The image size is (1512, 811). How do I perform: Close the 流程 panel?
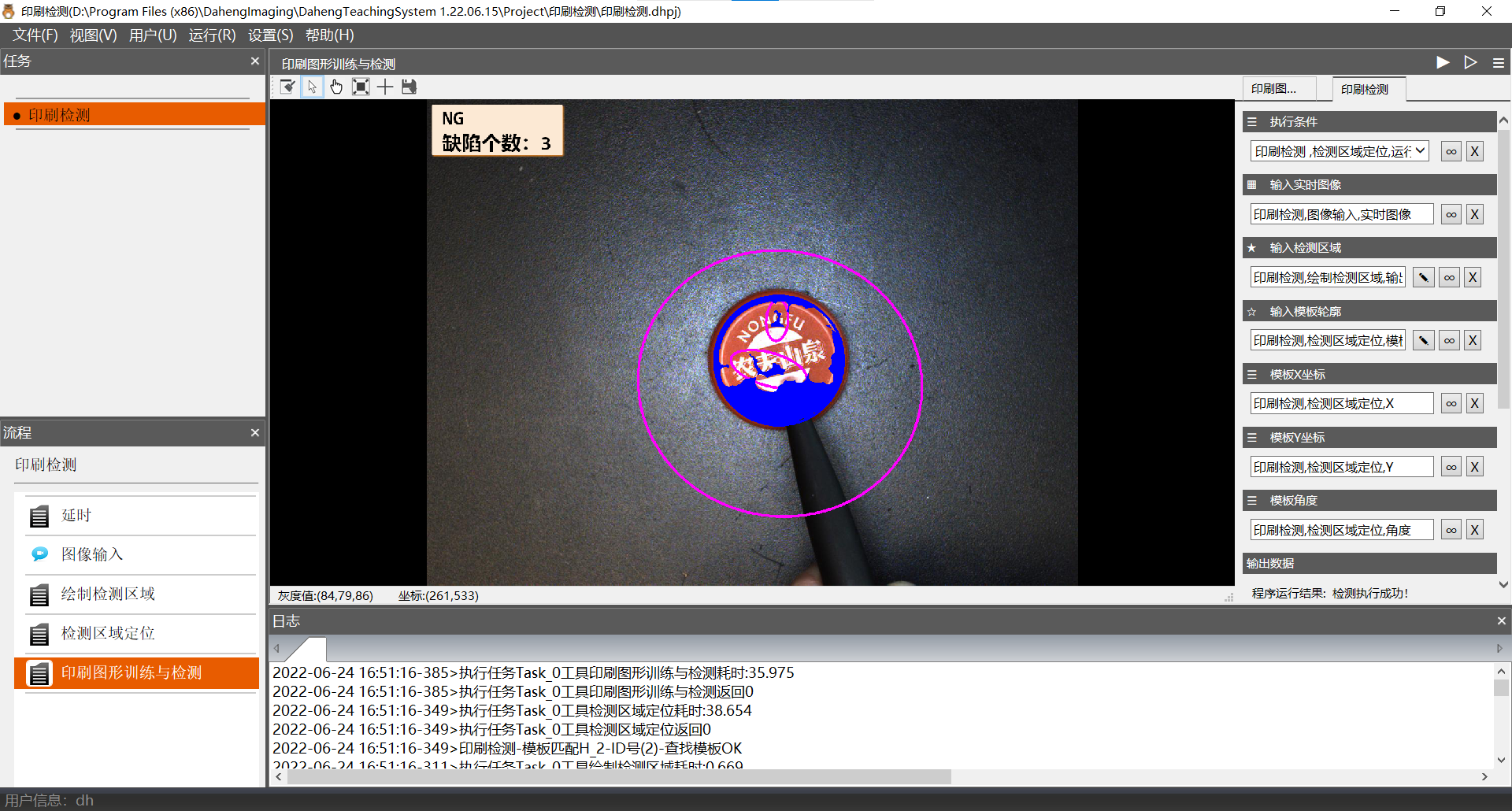point(254,433)
